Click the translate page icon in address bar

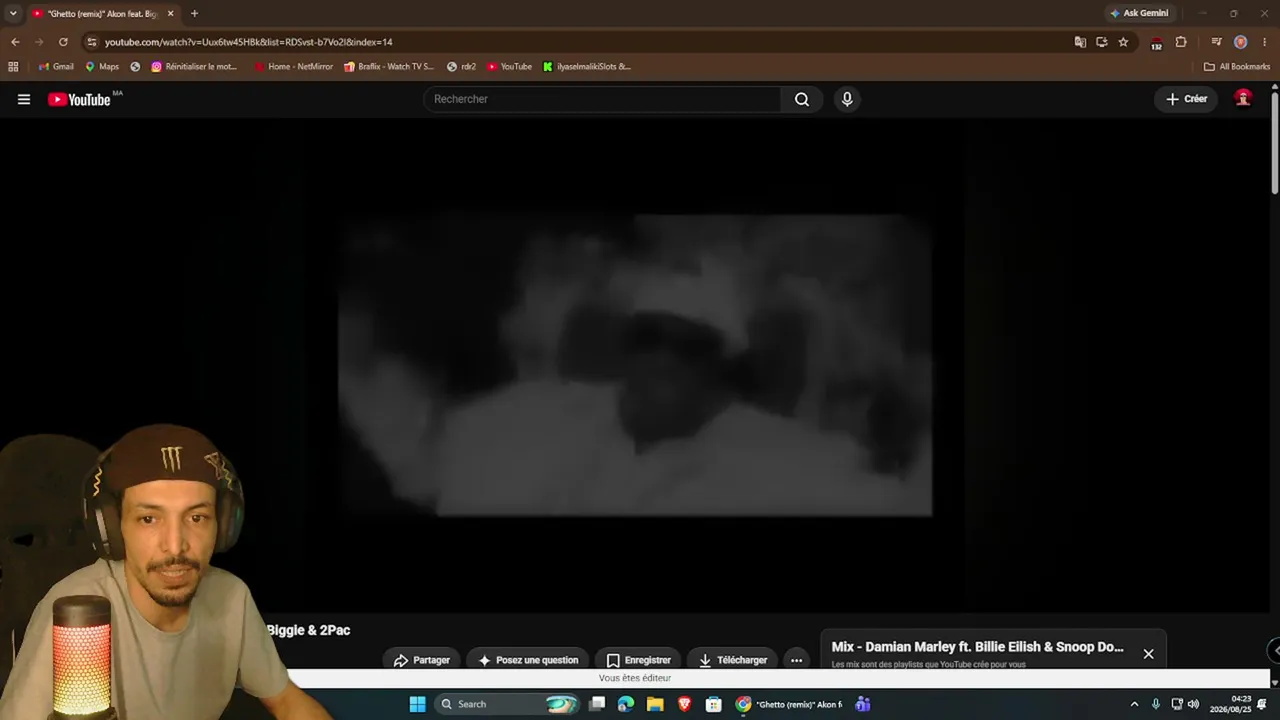click(x=1080, y=42)
